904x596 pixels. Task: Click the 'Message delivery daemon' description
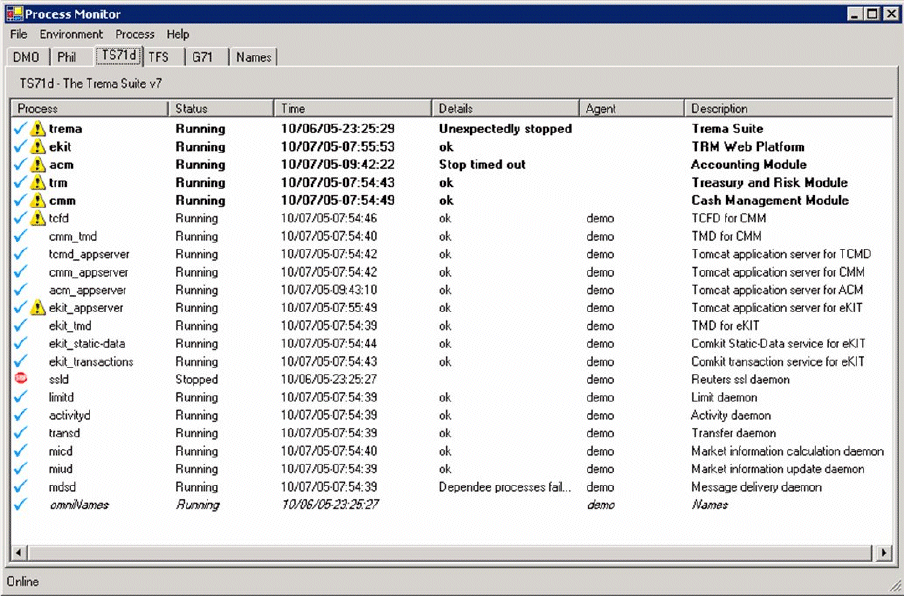click(x=756, y=486)
